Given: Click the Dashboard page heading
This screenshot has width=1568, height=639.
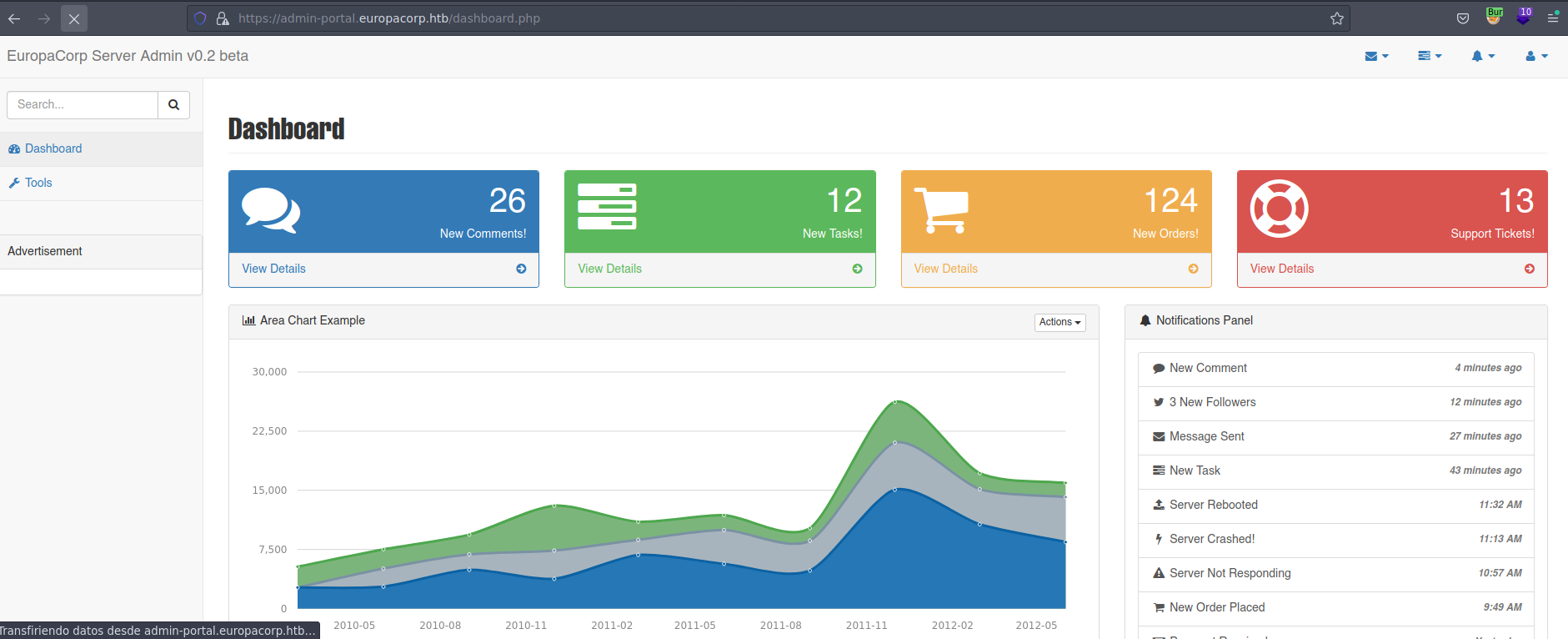Looking at the screenshot, I should tap(286, 129).
